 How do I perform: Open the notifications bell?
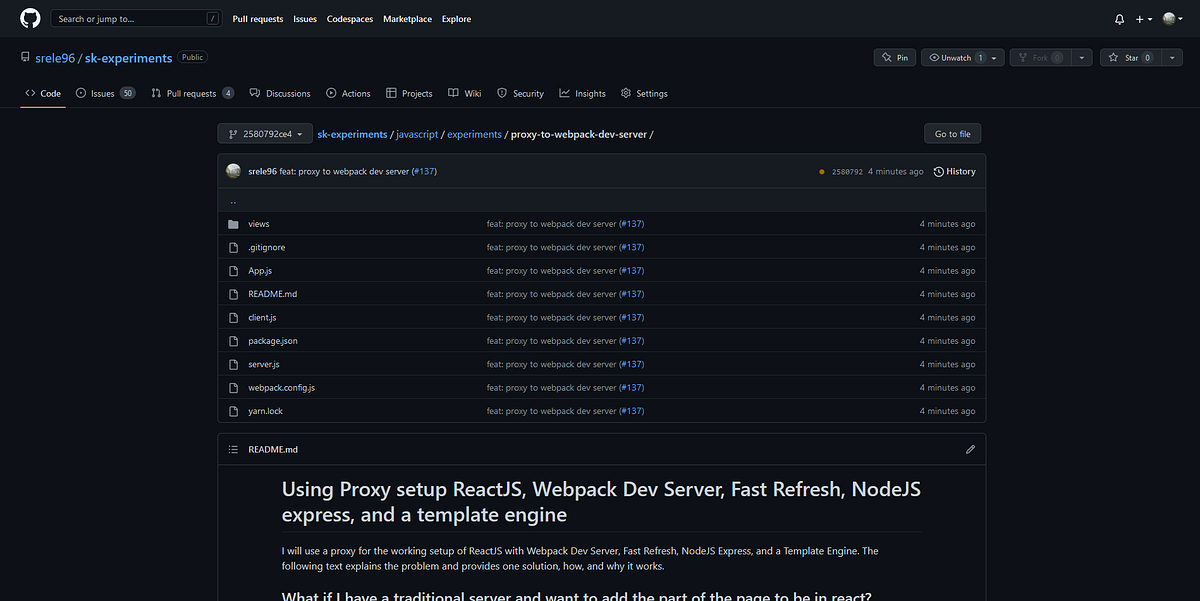pyautogui.click(x=1119, y=19)
